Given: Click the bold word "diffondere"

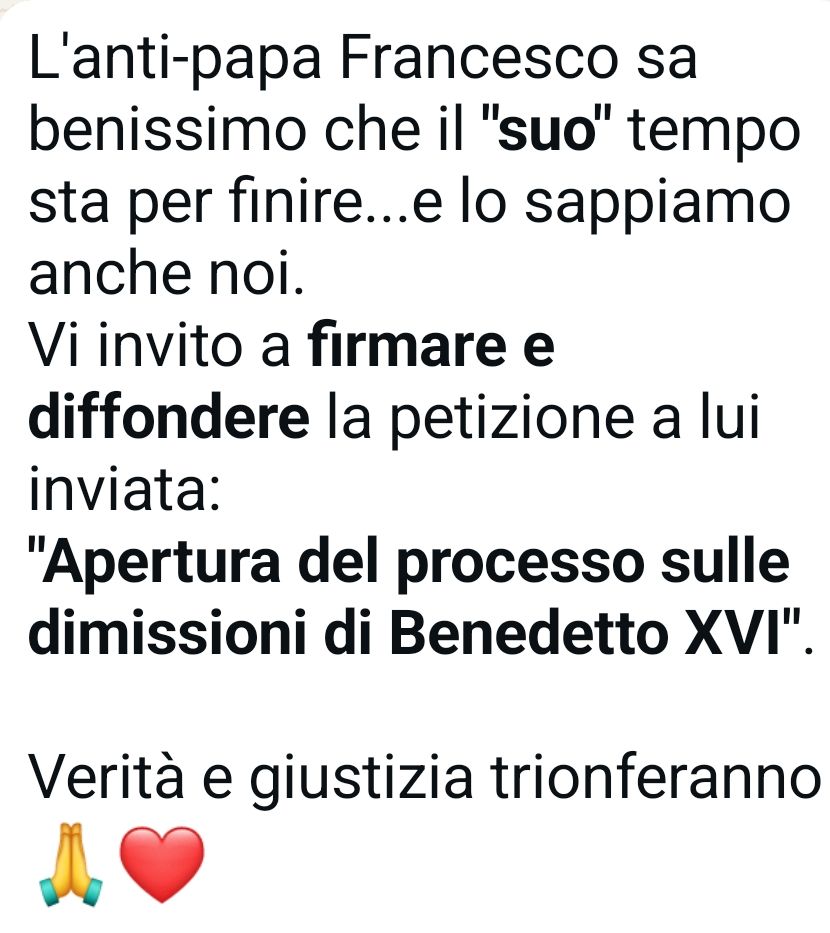Looking at the screenshot, I should coord(169,417).
